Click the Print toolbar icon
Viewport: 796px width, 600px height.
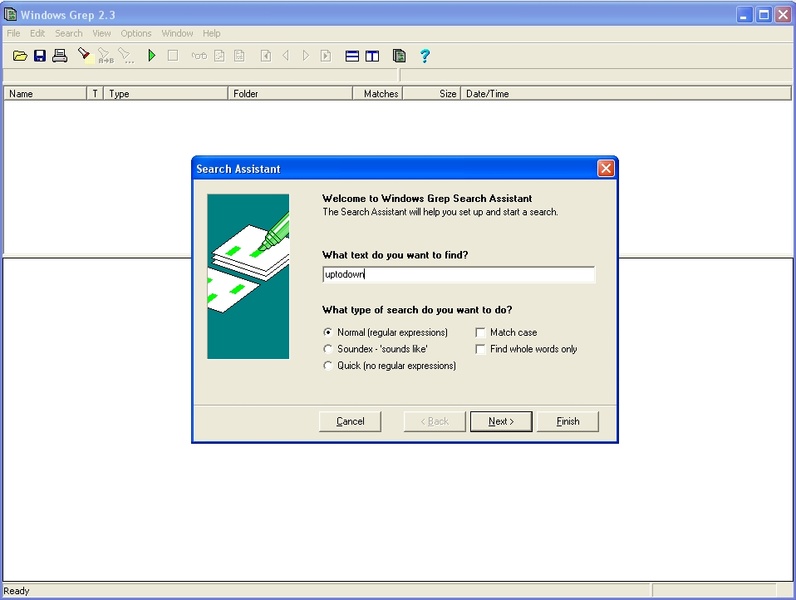(x=60, y=56)
